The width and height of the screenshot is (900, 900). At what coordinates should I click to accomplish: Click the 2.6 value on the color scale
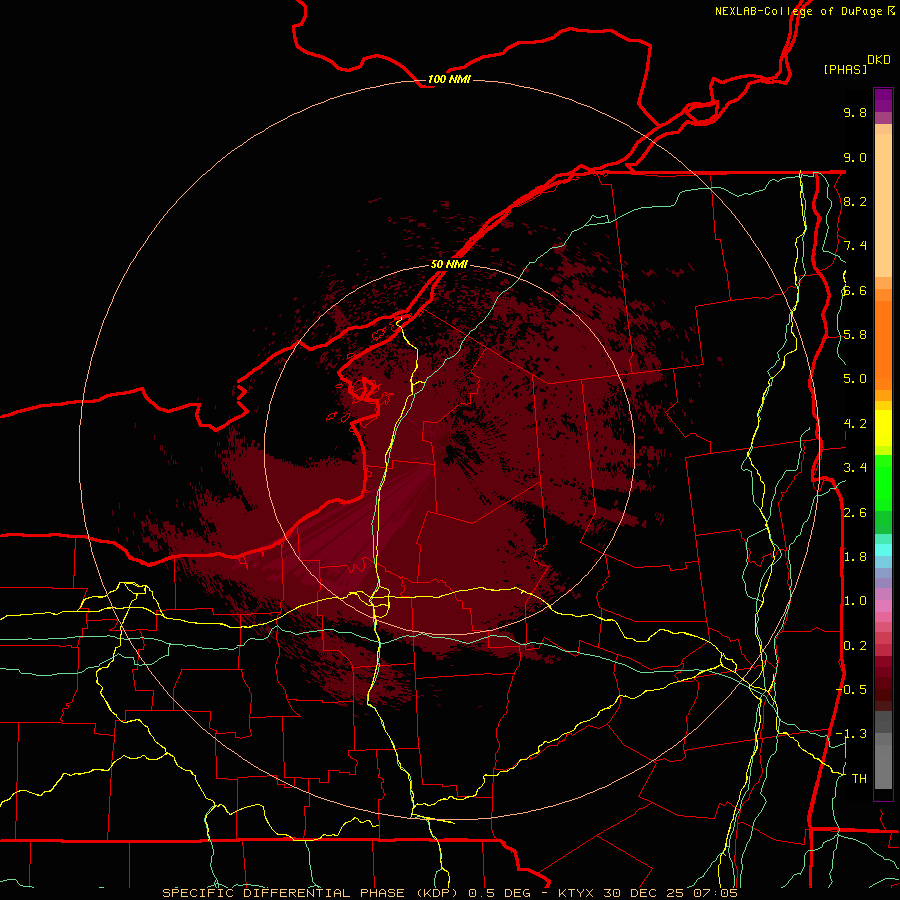[x=855, y=513]
